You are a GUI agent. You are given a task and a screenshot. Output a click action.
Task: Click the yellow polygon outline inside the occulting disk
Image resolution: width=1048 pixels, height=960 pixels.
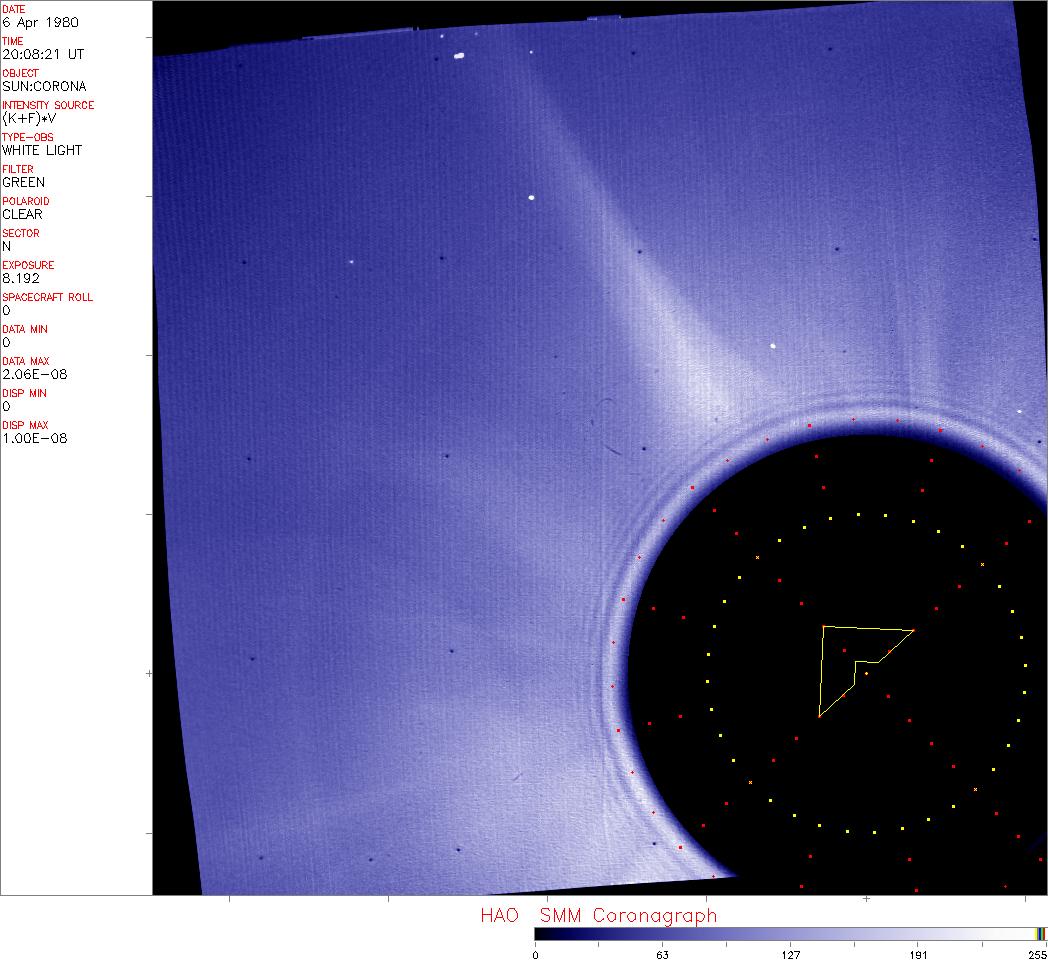coord(821,670)
